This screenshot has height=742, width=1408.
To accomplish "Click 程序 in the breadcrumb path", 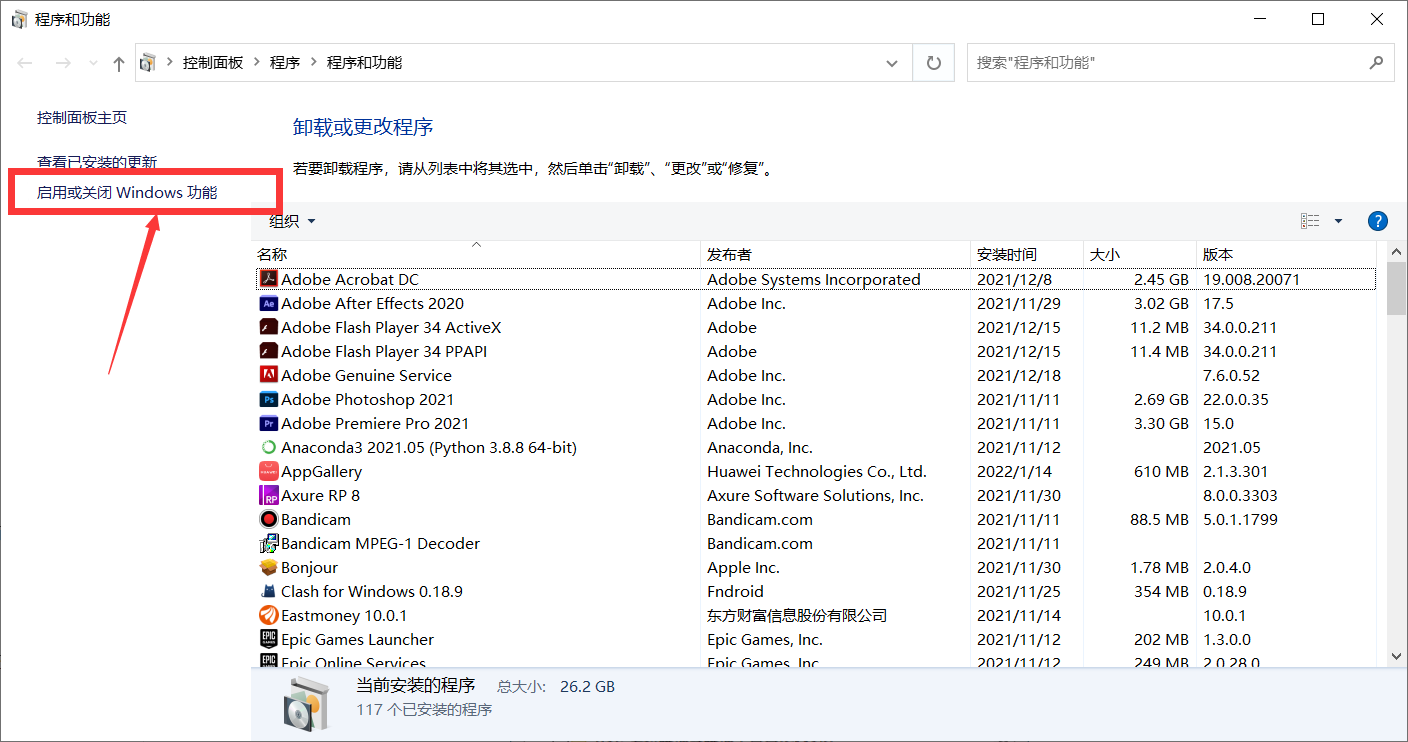I will click(285, 62).
